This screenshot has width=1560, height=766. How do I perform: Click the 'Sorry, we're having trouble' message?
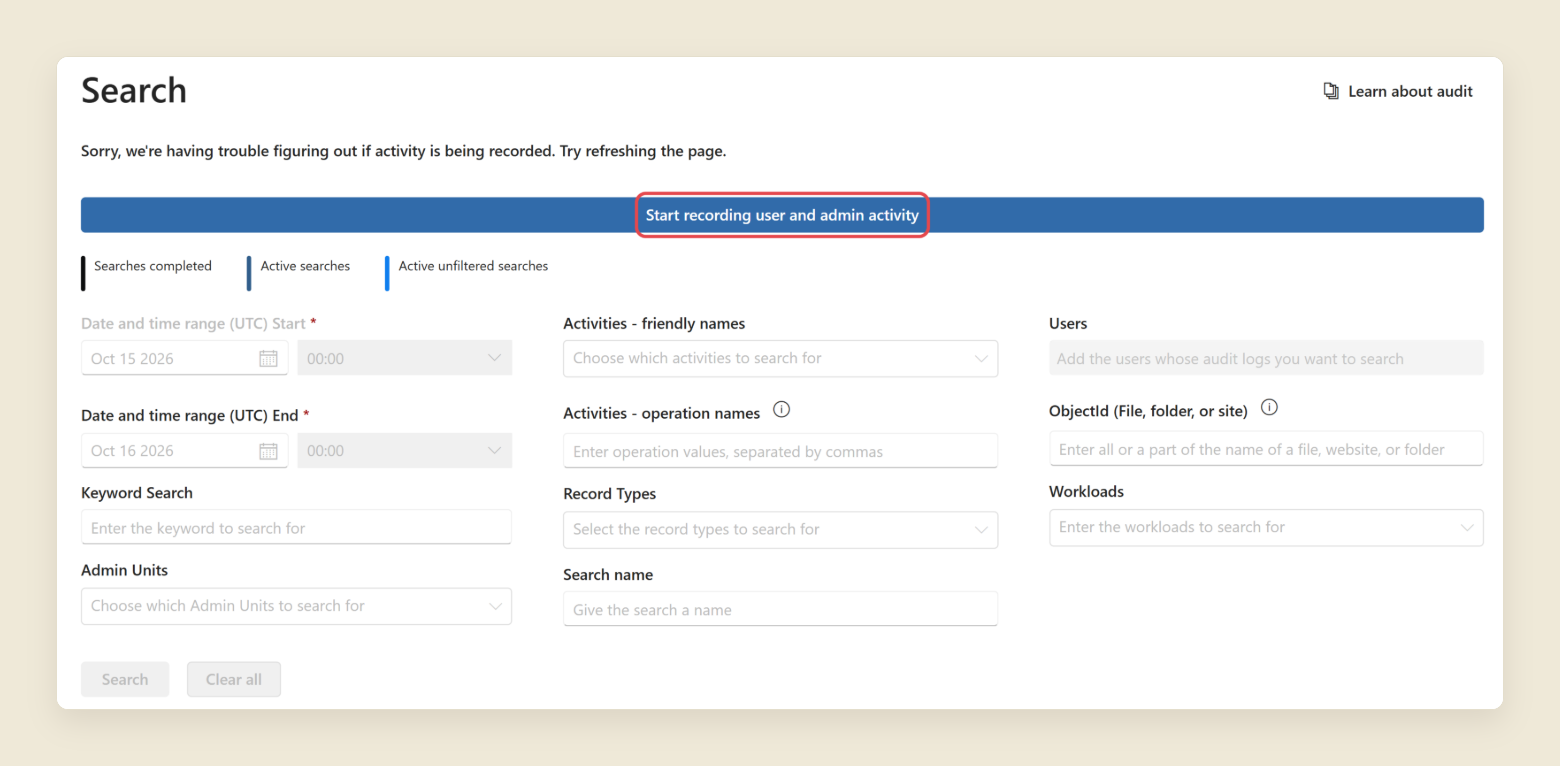tap(404, 152)
